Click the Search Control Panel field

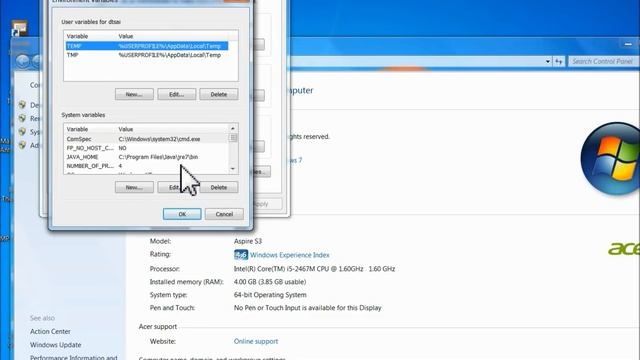pyautogui.click(x=603, y=62)
